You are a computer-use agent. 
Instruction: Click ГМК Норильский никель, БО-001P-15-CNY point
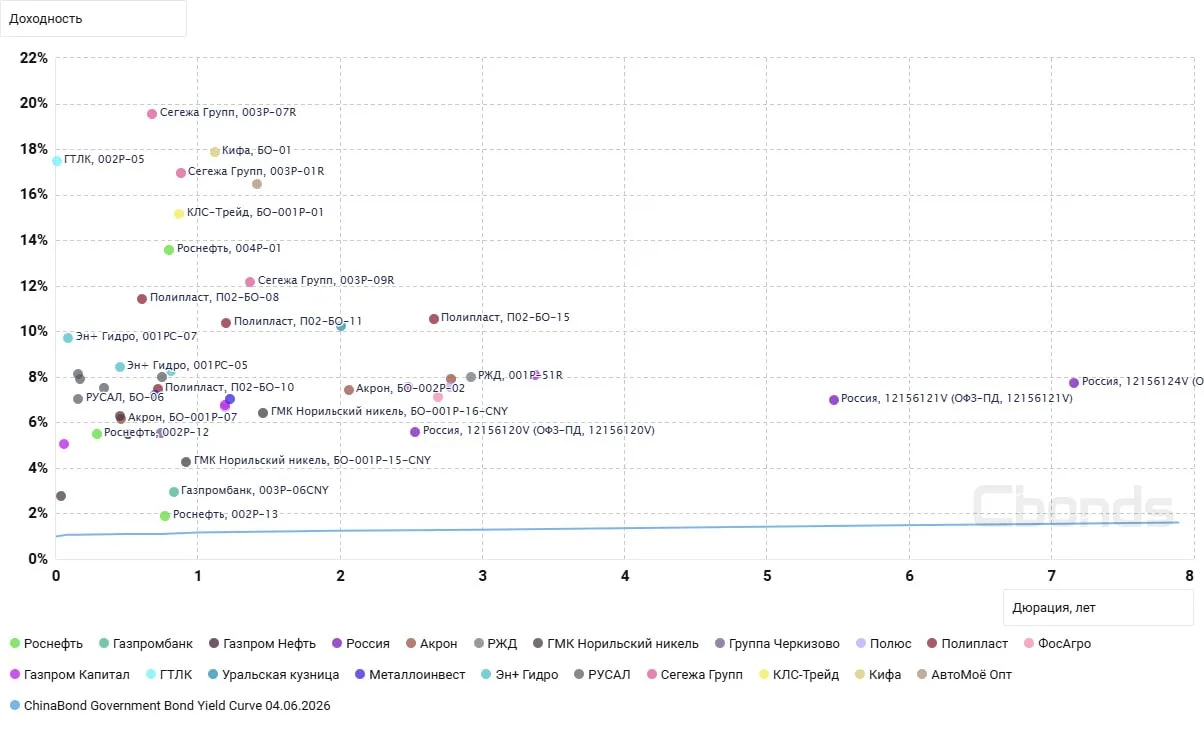(186, 462)
